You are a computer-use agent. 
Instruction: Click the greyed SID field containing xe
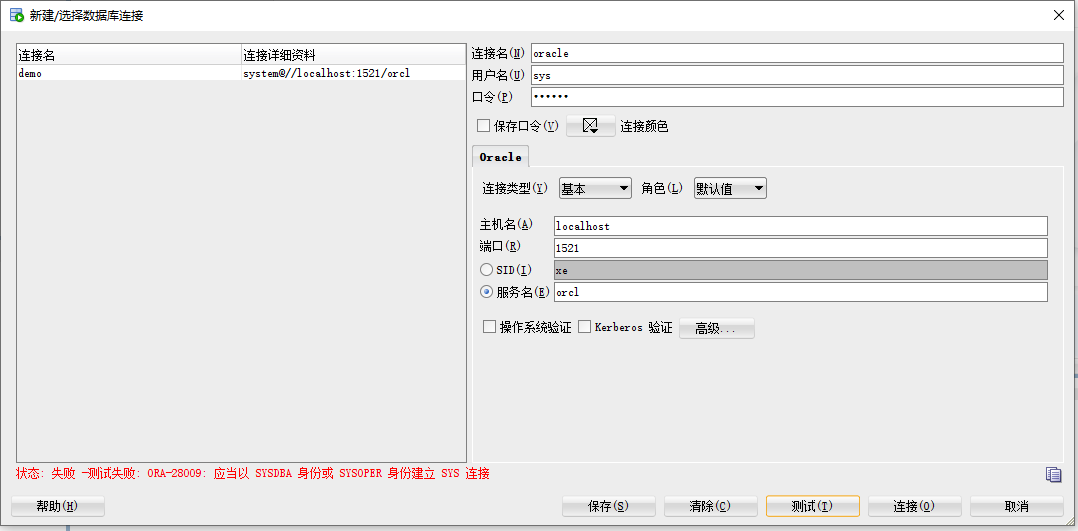pos(800,270)
